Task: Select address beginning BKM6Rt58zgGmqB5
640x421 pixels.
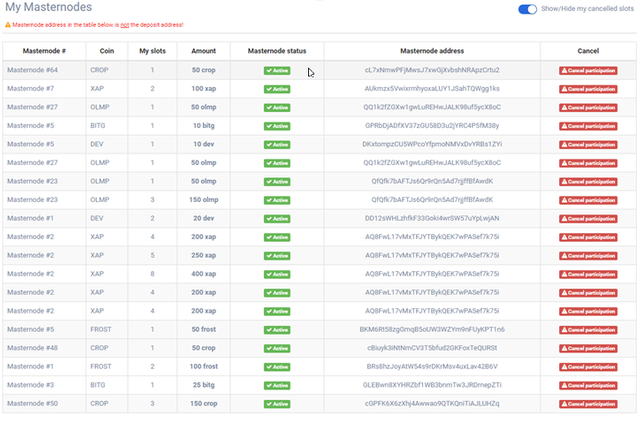Action: (432, 329)
